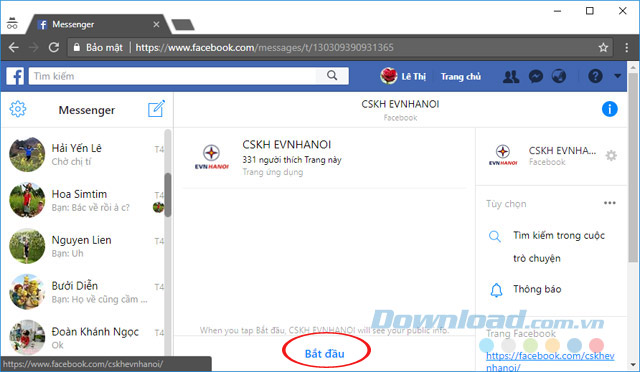Viewport: 640px width, 372px height.
Task: Open the facebook.com/cskhevnhanoi link
Action: click(x=550, y=361)
